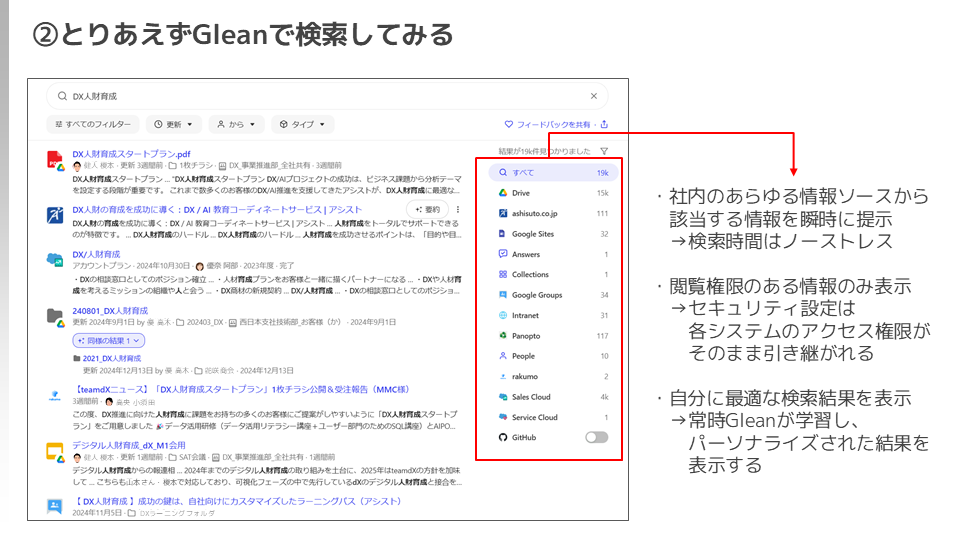The width and height of the screenshot is (960, 540).
Task: Click the share/export icon near feedback
Action: 604,124
